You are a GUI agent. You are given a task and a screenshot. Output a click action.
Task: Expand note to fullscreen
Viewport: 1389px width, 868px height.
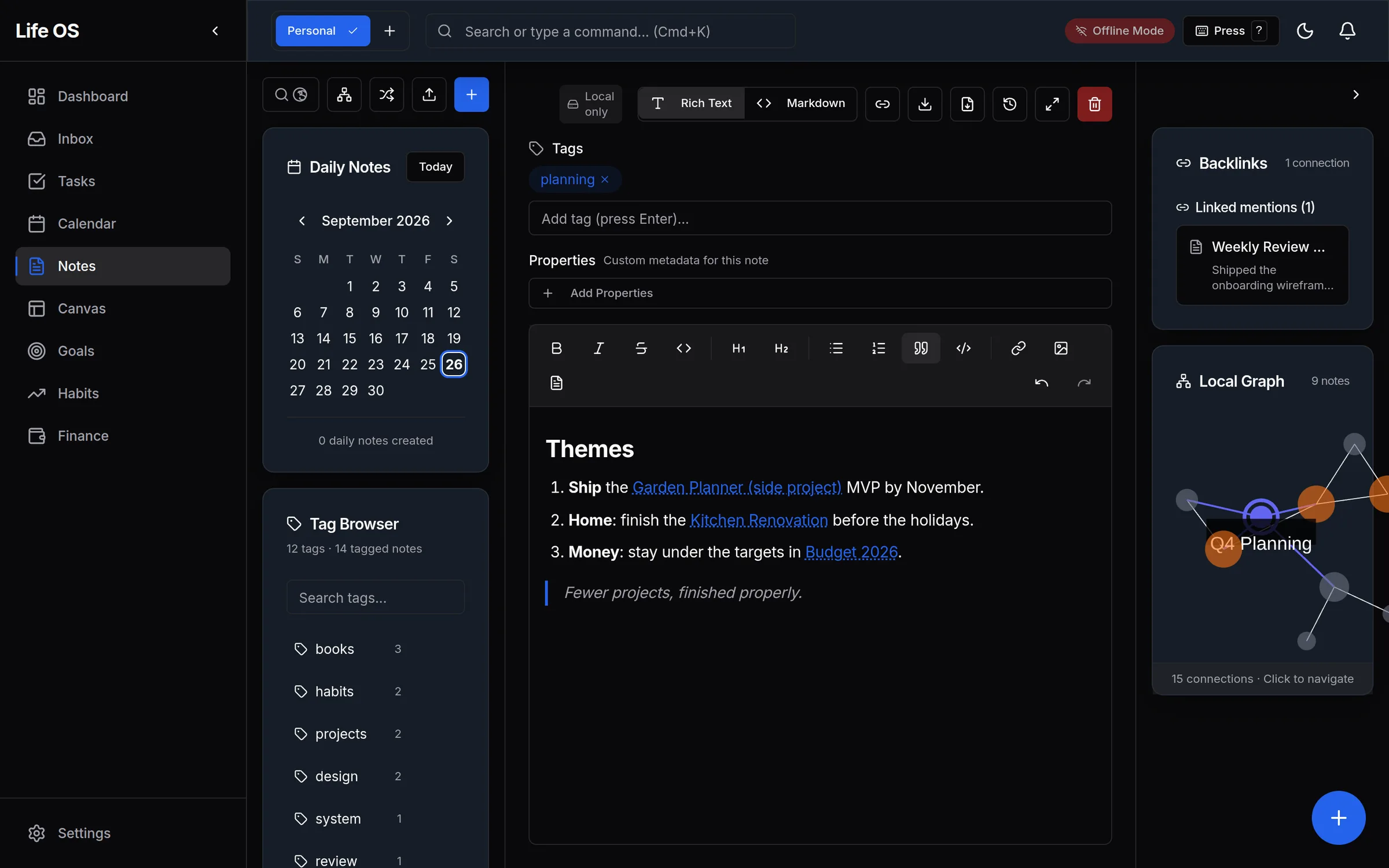tap(1052, 104)
